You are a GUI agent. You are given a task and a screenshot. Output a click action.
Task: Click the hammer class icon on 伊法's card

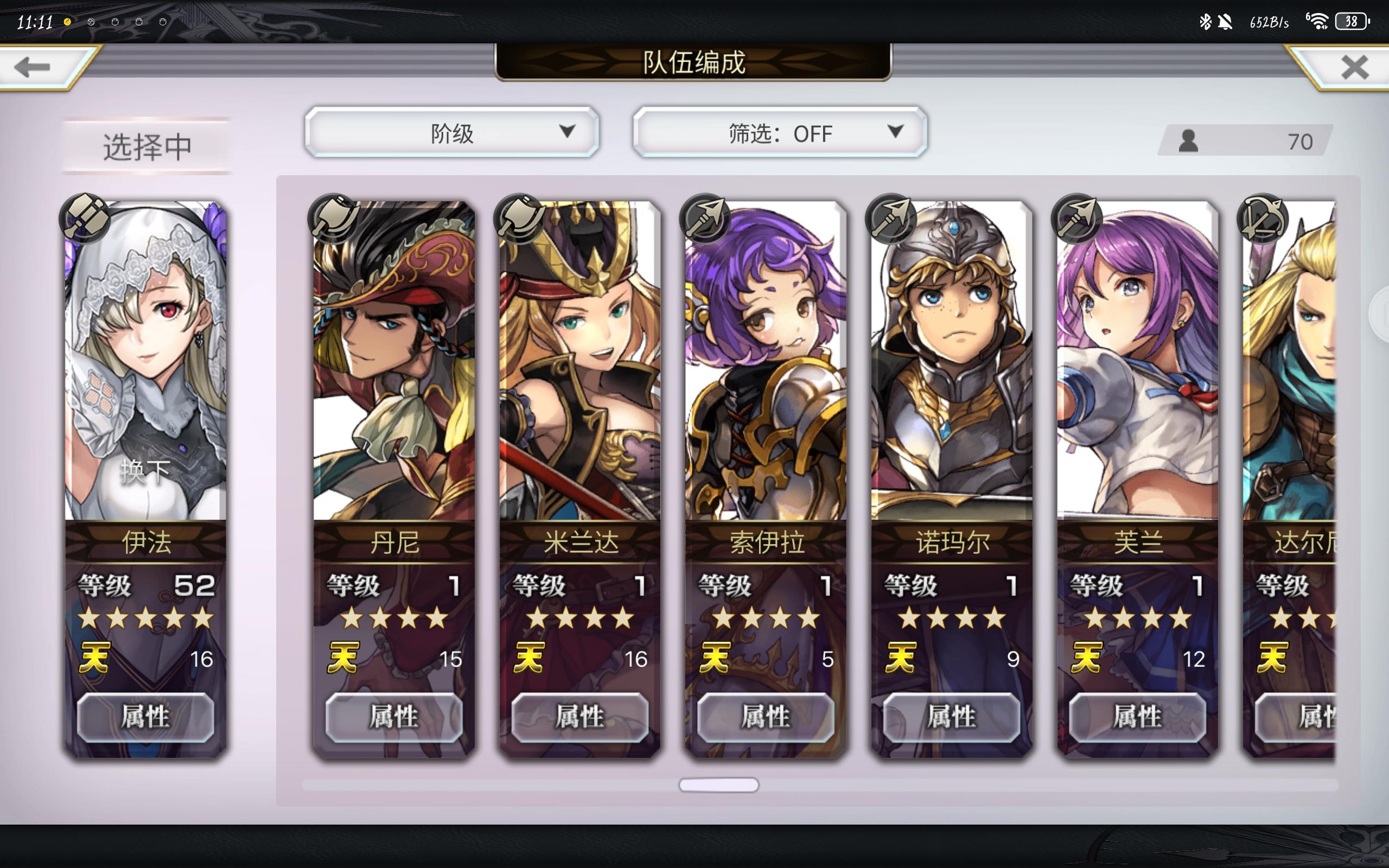pyautogui.click(x=85, y=218)
